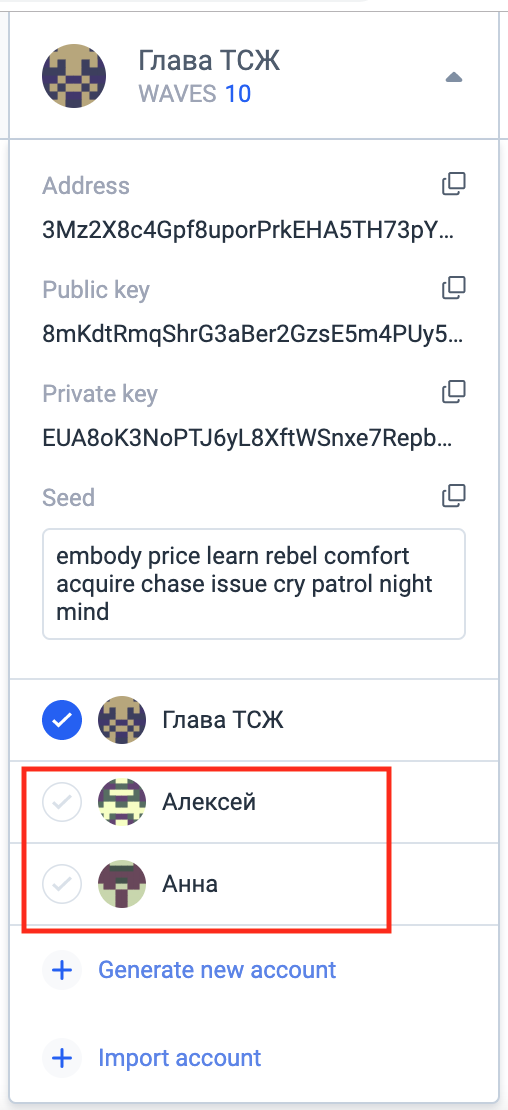Copy the Private key value
Screen dimensions: 508x1110
click(454, 391)
